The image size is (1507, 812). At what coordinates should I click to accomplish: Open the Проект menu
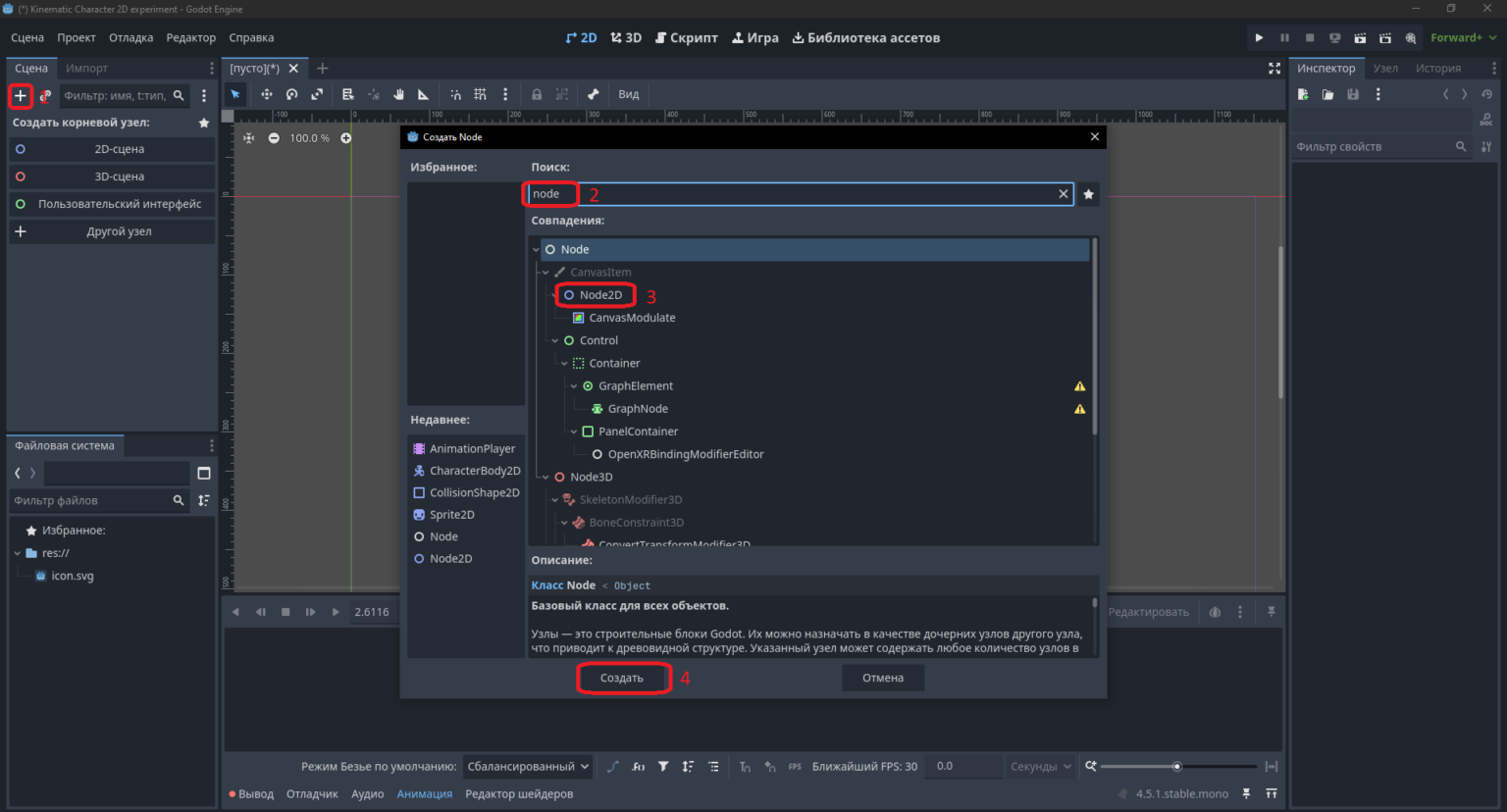77,37
